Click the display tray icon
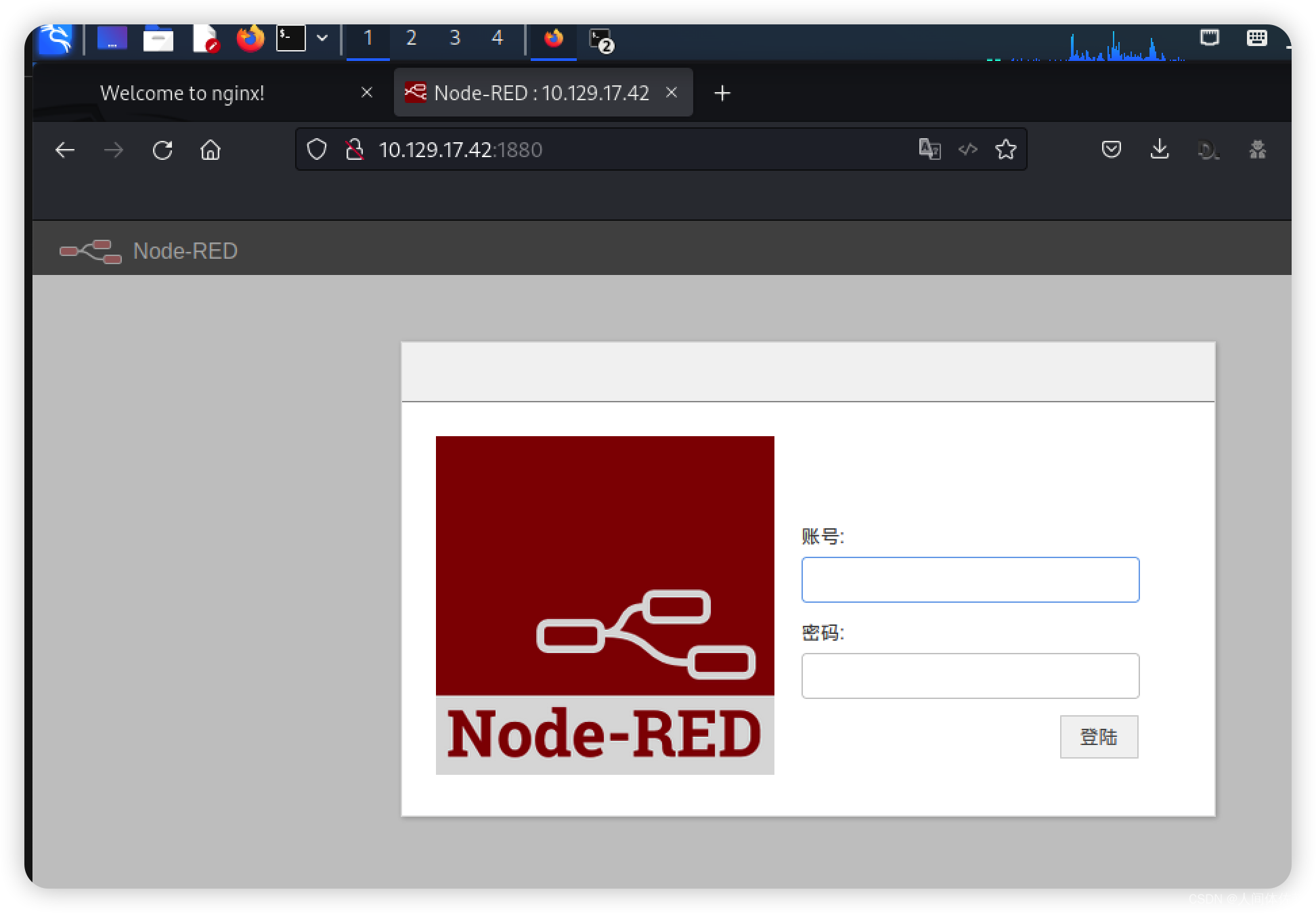1316x913 pixels. point(1210,38)
